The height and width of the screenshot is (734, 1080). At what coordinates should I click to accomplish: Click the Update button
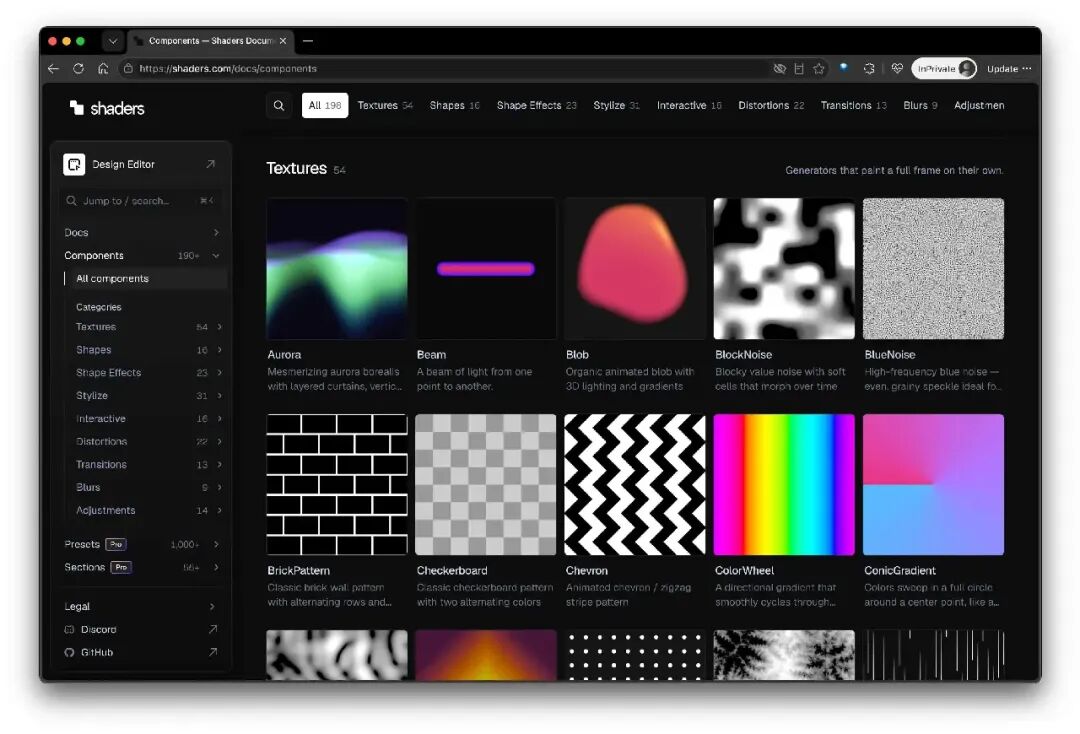click(x=1002, y=69)
